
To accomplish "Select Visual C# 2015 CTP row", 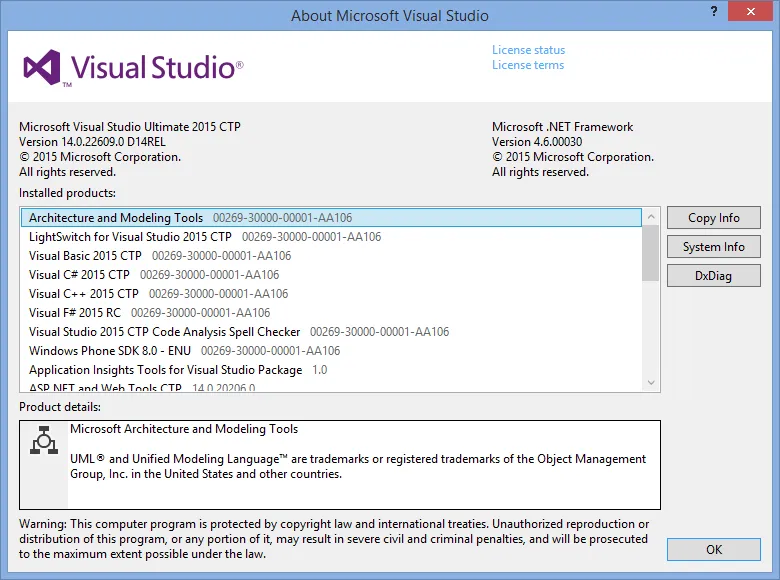I will pos(331,275).
